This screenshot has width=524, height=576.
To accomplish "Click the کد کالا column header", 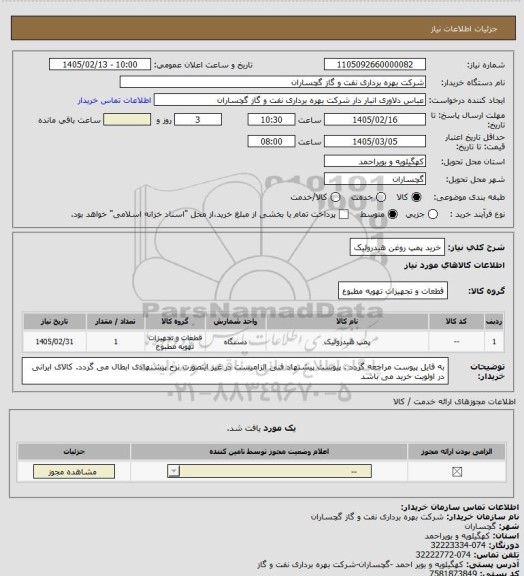I will click(x=456, y=321).
